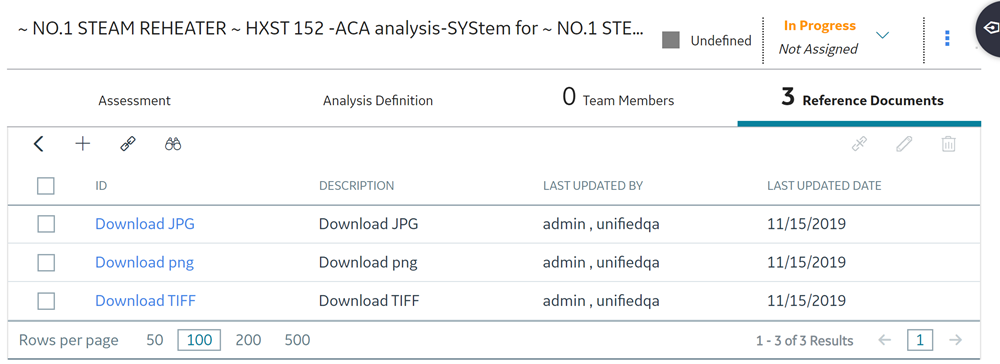Tick the Download png row checkbox

[46, 262]
